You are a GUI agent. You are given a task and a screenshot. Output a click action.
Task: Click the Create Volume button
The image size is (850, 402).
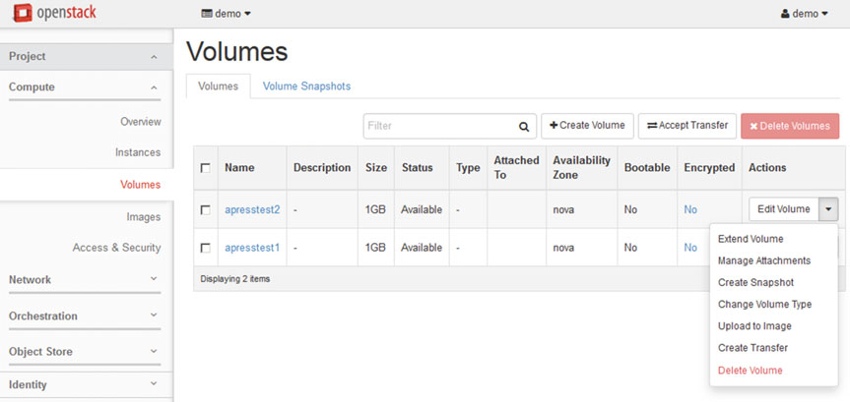coord(587,126)
